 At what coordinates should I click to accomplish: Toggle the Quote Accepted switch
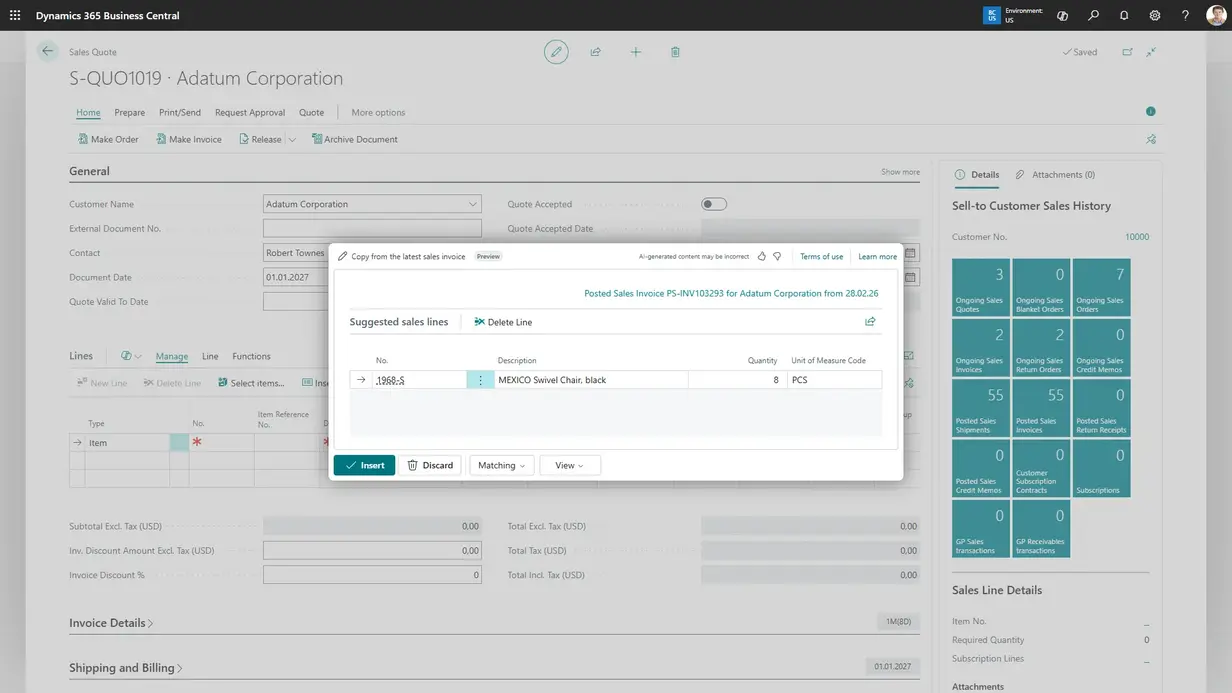coord(714,204)
